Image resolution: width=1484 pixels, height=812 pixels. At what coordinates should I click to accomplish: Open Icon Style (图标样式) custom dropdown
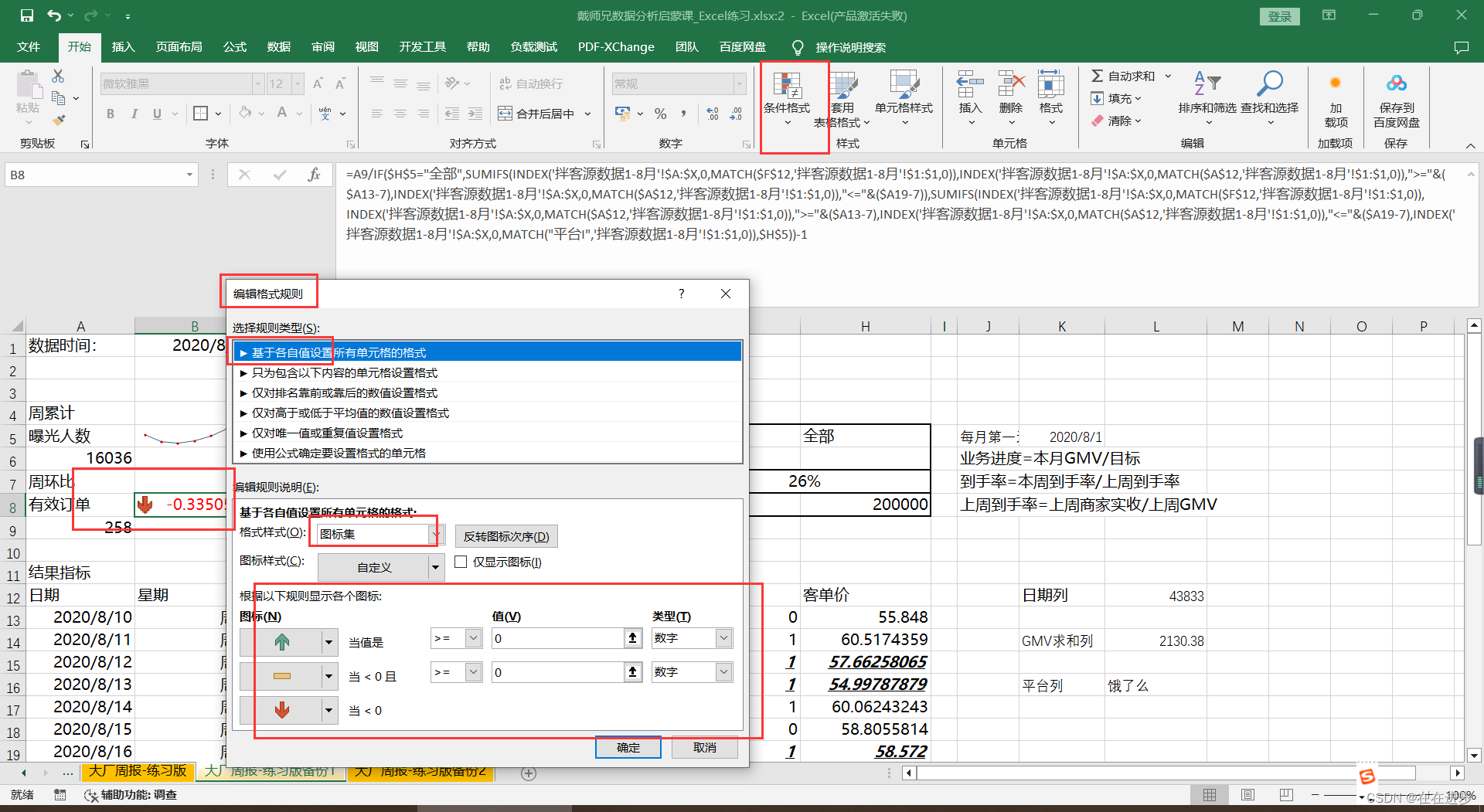(x=435, y=568)
